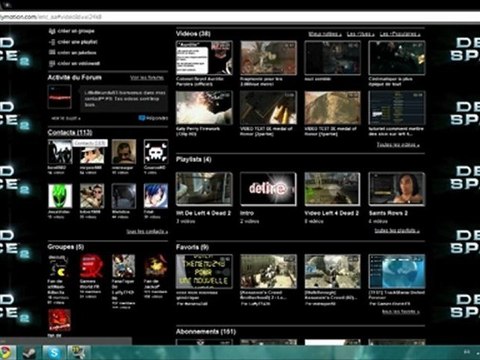Viewport: 480px width, 360px height.
Task: Open the 'Cinématique la plus épique' video thumbnail
Action: (397, 58)
